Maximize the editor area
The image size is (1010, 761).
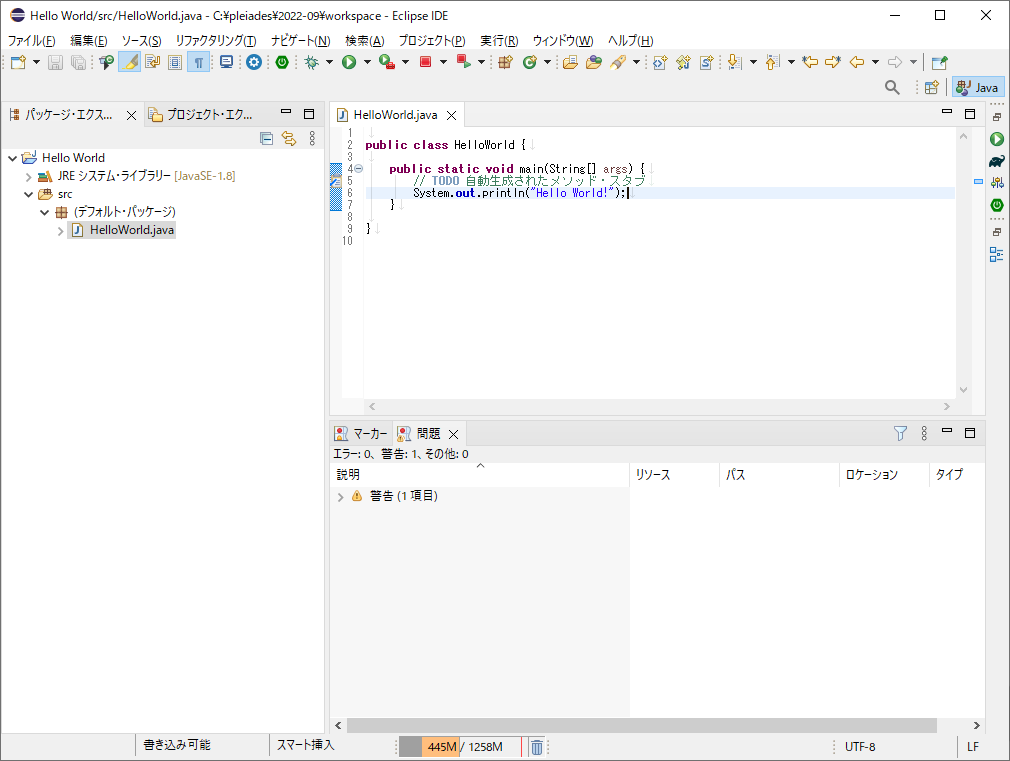(x=970, y=114)
